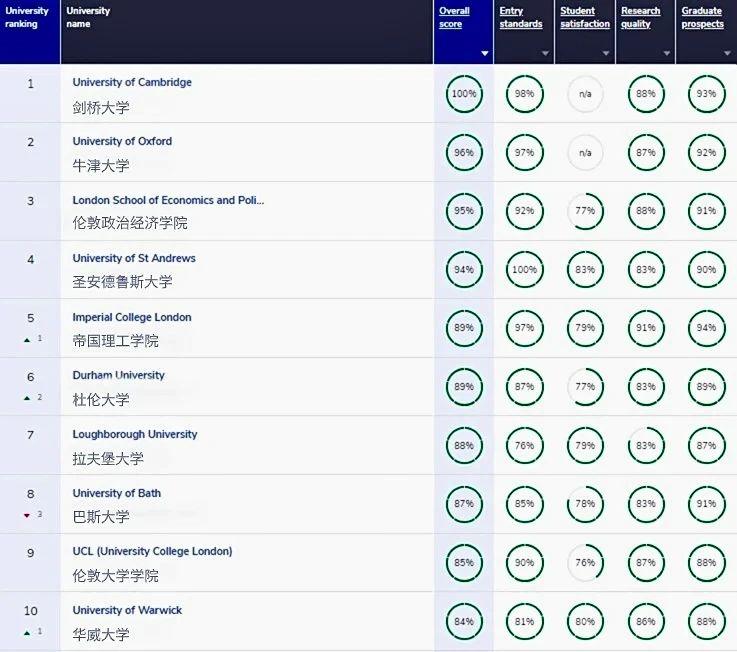Viewport: 737px width, 652px height.
Task: Open Research quality sort dropdown arrow
Action: [x=666, y=54]
